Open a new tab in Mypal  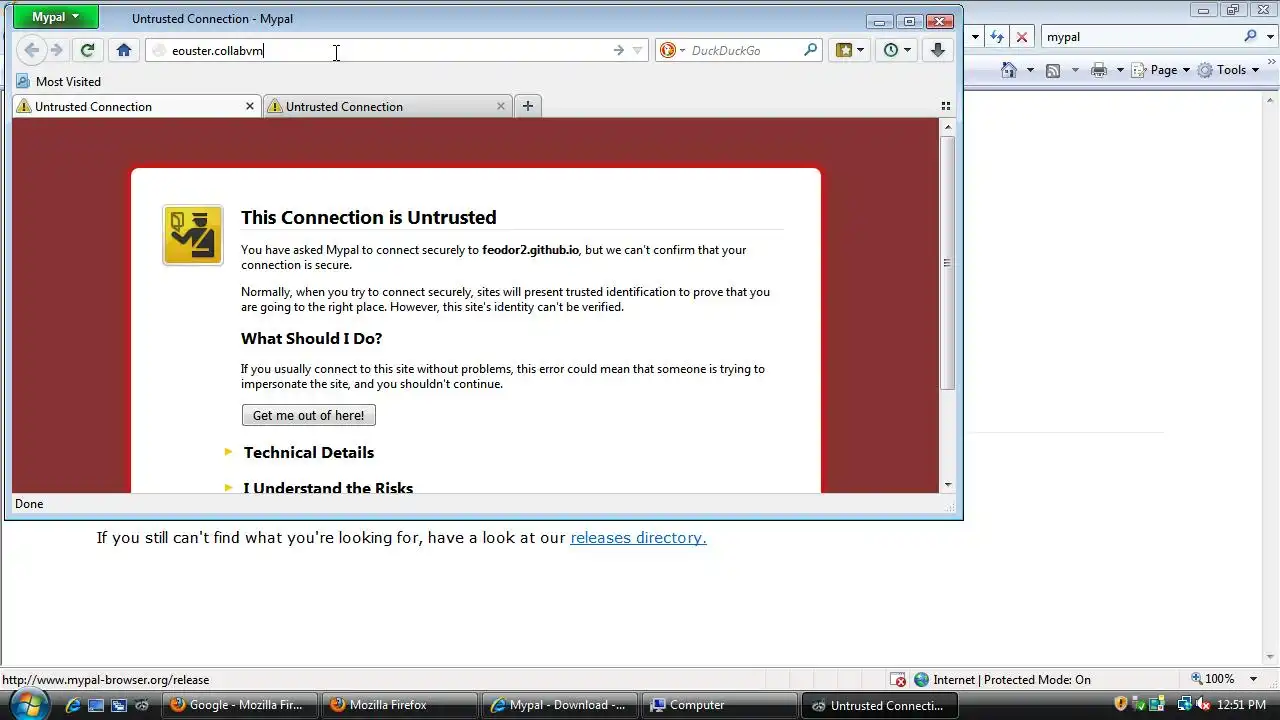[x=527, y=106]
